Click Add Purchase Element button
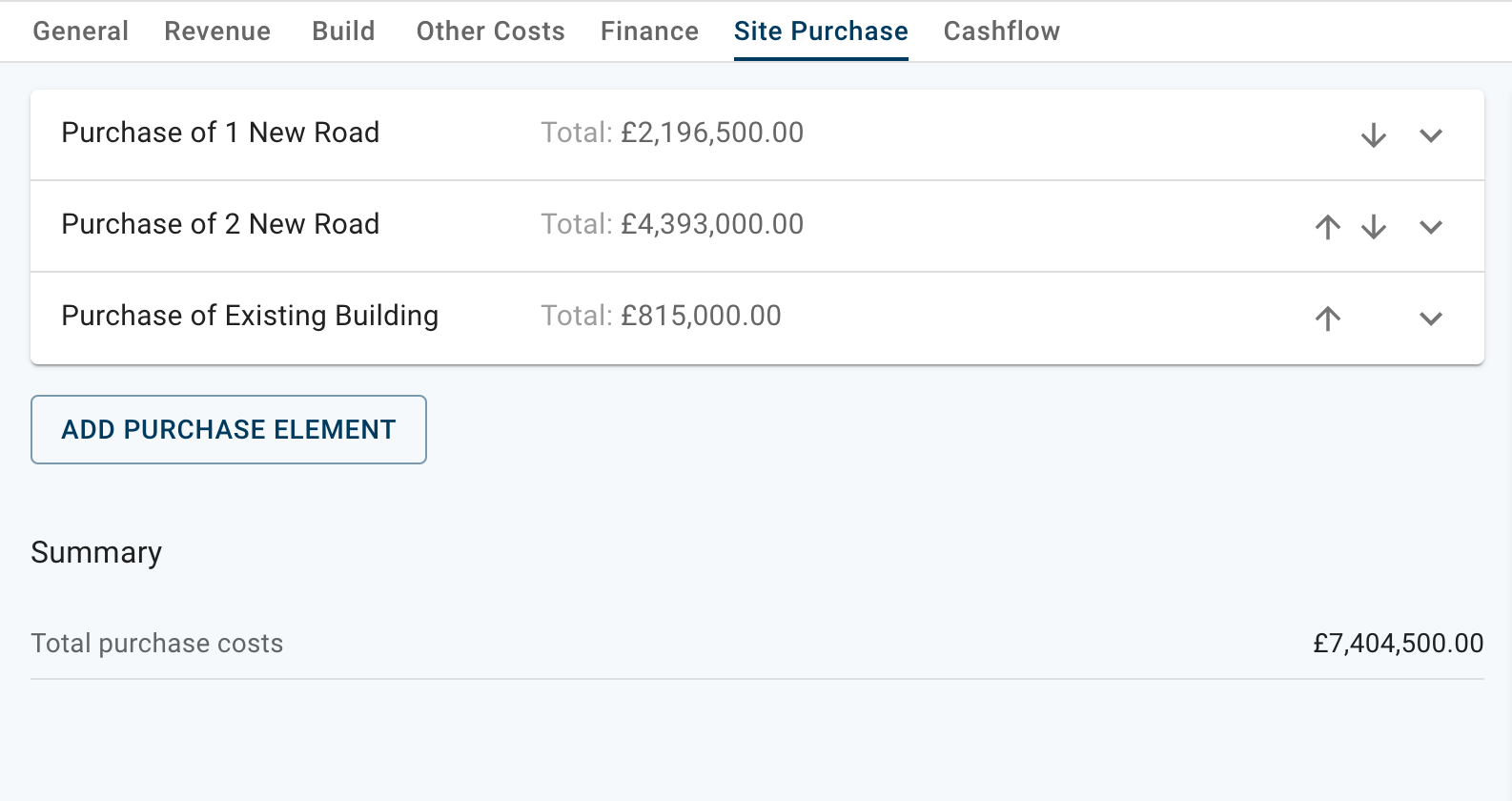Image resolution: width=1512 pixels, height=801 pixels. [229, 430]
